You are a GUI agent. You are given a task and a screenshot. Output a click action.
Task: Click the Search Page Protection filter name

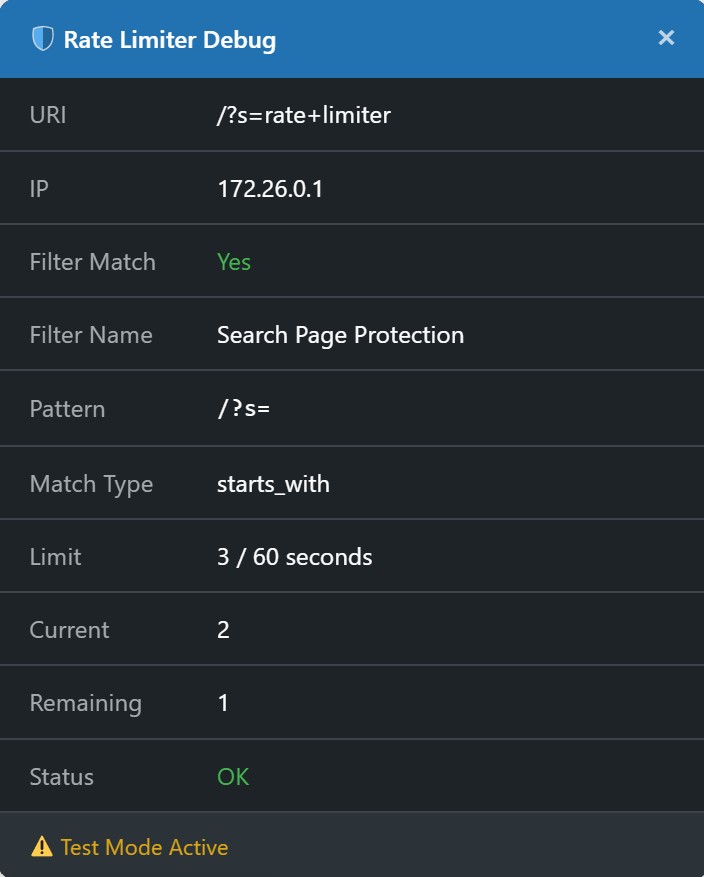(340, 335)
